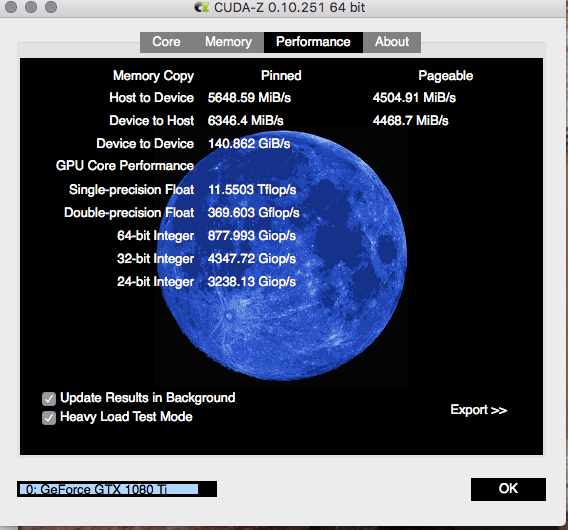568x530 pixels.
Task: Click the Pinned column header
Action: pos(281,76)
